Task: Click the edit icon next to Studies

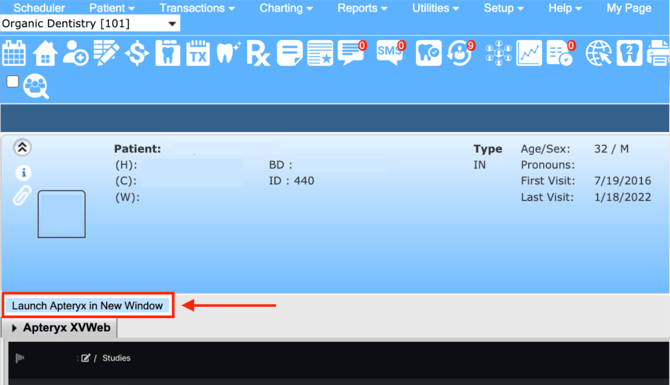Action: click(85, 358)
